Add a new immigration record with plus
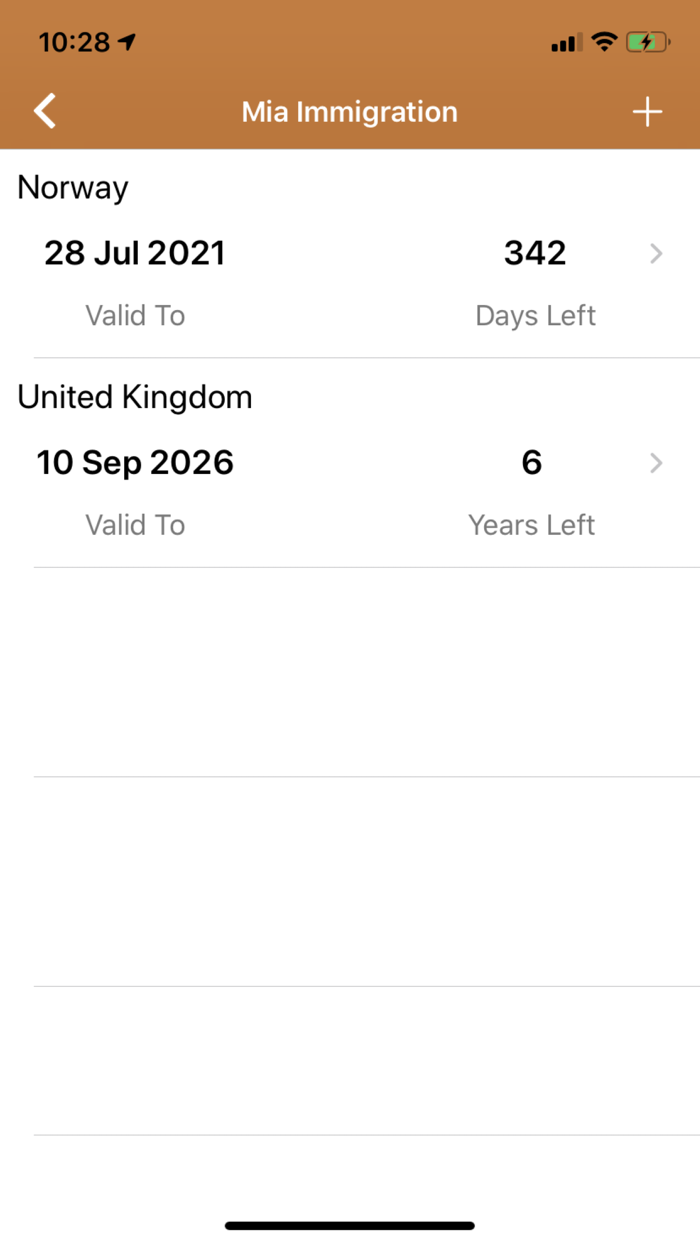The image size is (700, 1244). (647, 112)
